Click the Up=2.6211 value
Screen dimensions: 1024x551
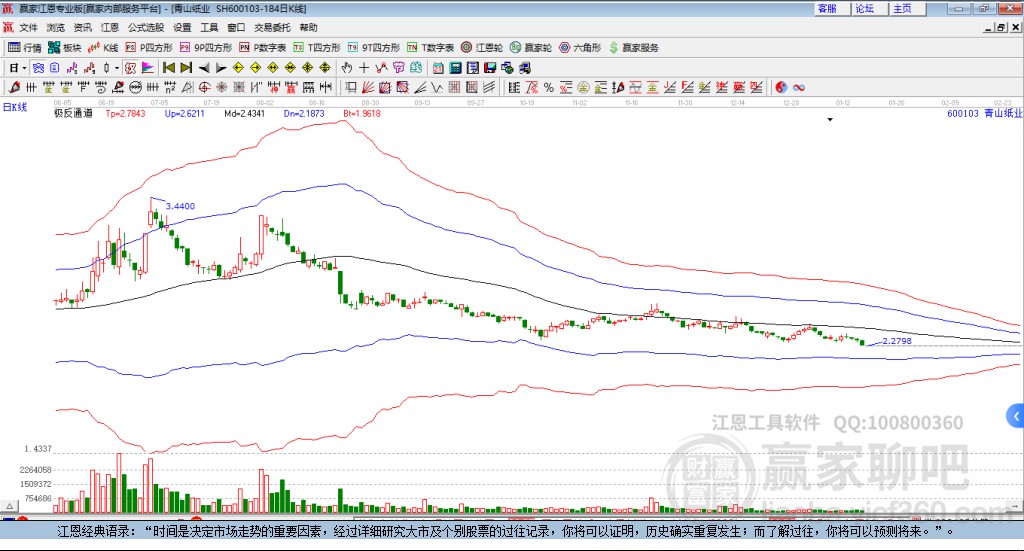coord(185,114)
